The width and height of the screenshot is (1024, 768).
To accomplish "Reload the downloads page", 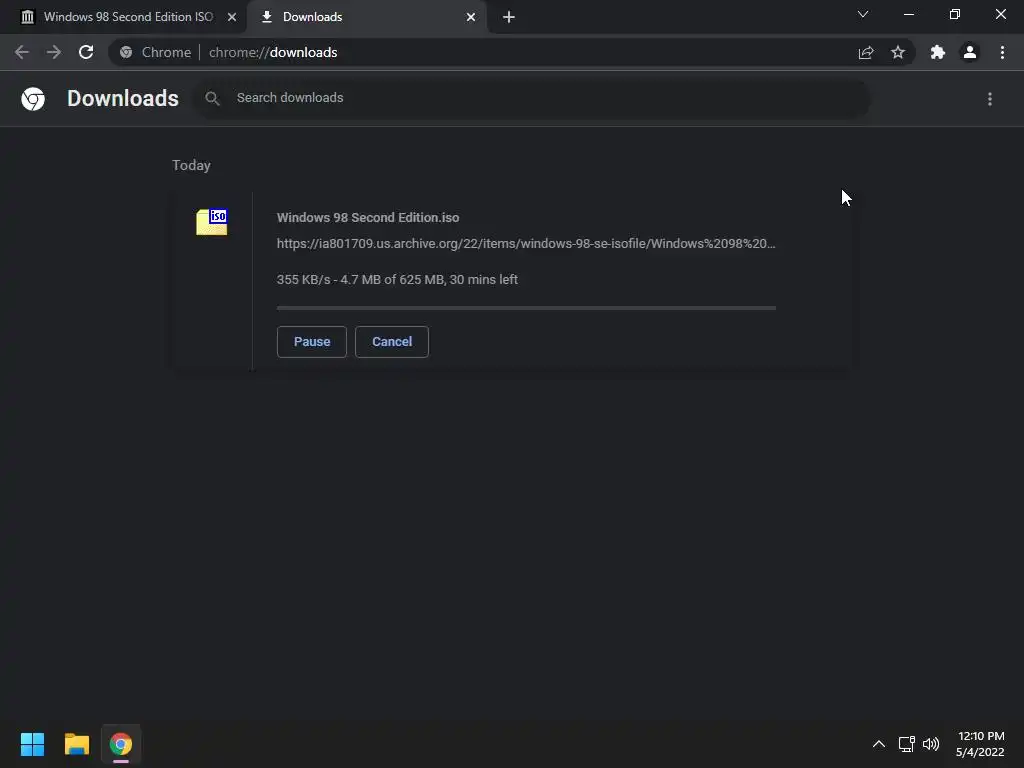I will (x=86, y=52).
